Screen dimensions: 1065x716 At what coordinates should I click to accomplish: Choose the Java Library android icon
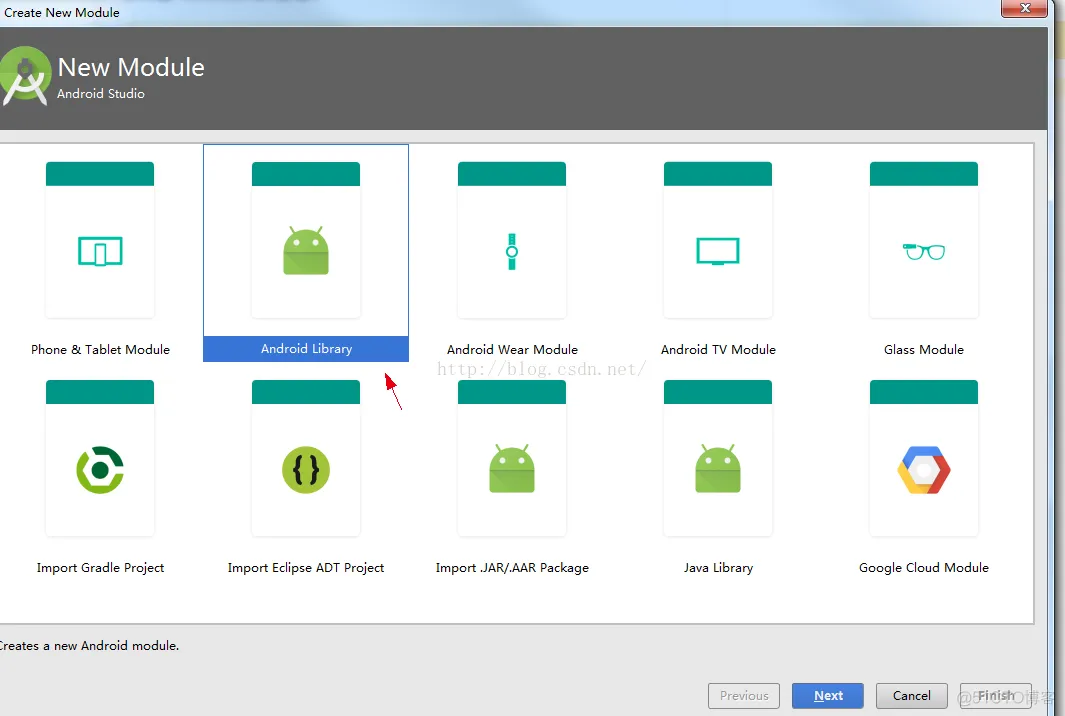(x=718, y=469)
